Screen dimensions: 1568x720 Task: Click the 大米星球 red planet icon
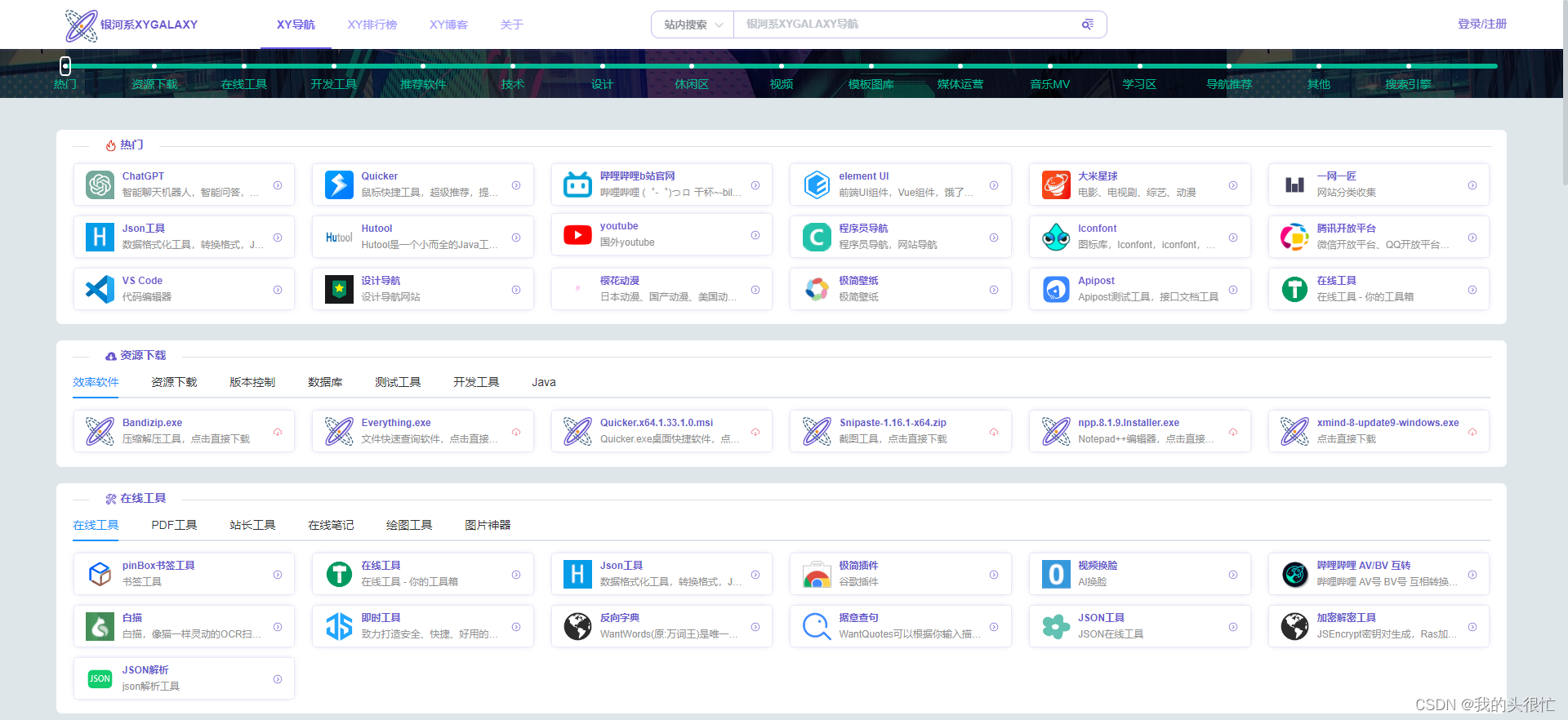tap(1056, 184)
